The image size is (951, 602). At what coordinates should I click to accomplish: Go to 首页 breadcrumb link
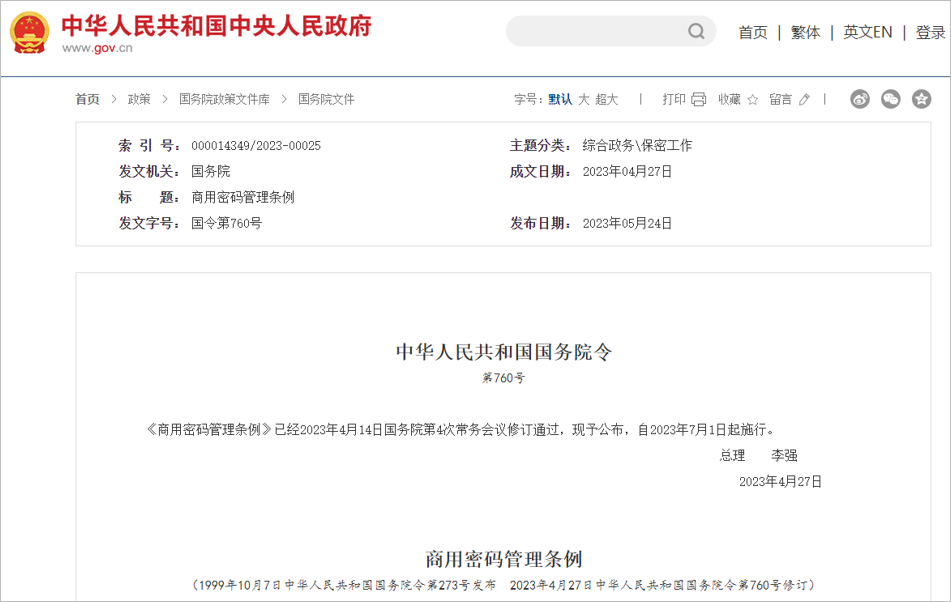(87, 99)
